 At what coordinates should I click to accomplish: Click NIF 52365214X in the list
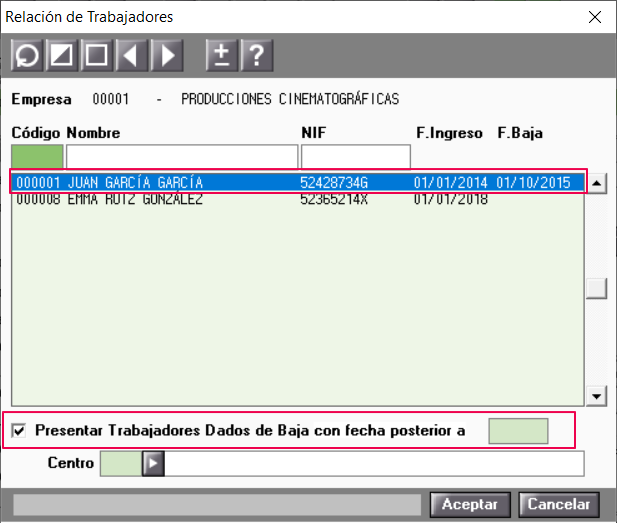pos(334,199)
